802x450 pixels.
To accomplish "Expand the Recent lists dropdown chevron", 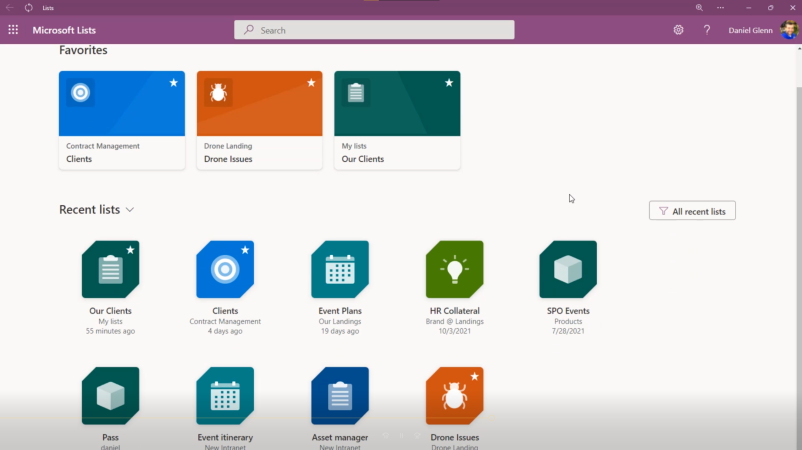I will point(130,210).
